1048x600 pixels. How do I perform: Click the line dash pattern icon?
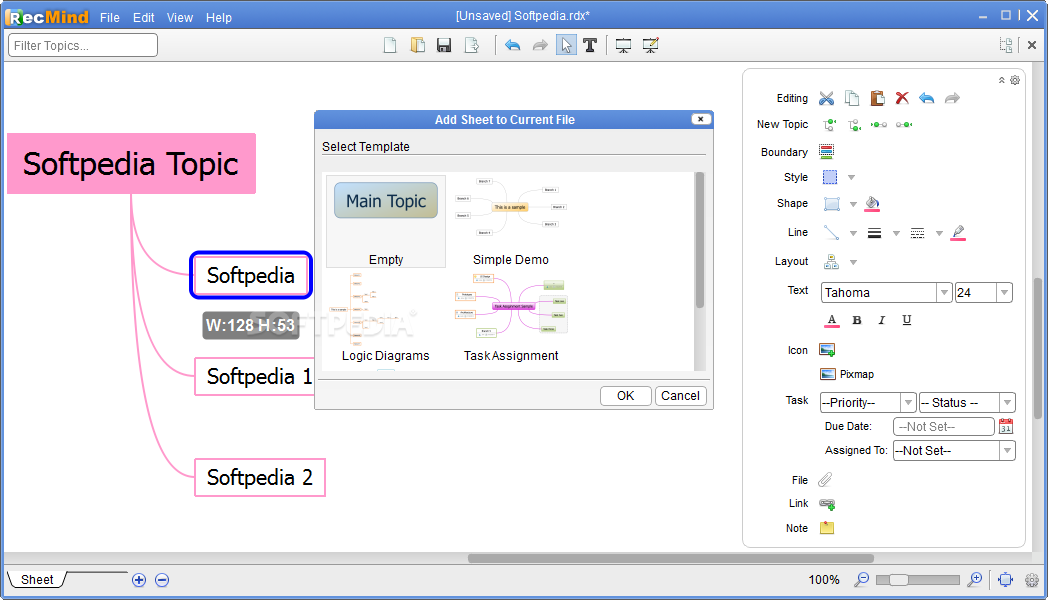(x=918, y=233)
